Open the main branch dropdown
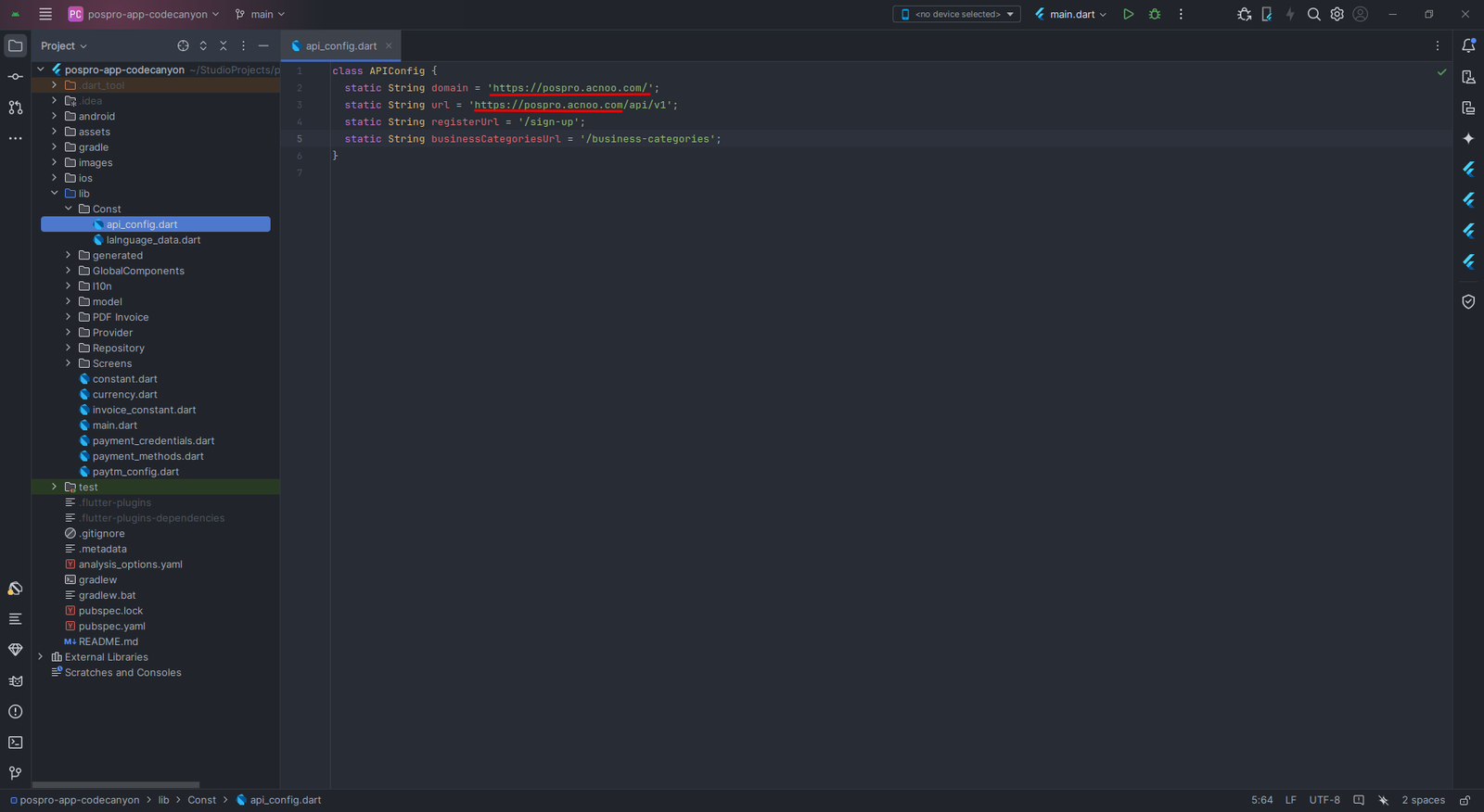 [260, 14]
